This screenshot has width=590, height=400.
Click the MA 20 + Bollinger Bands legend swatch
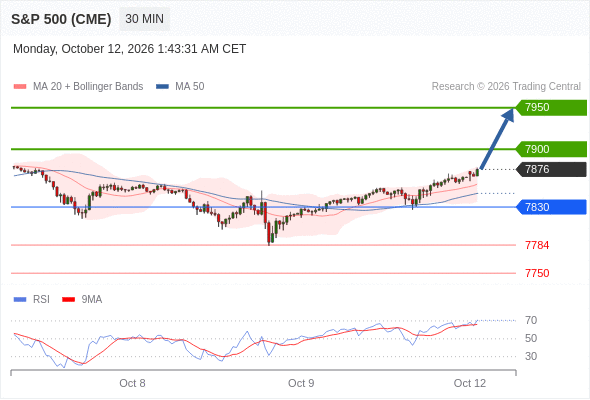pos(20,87)
